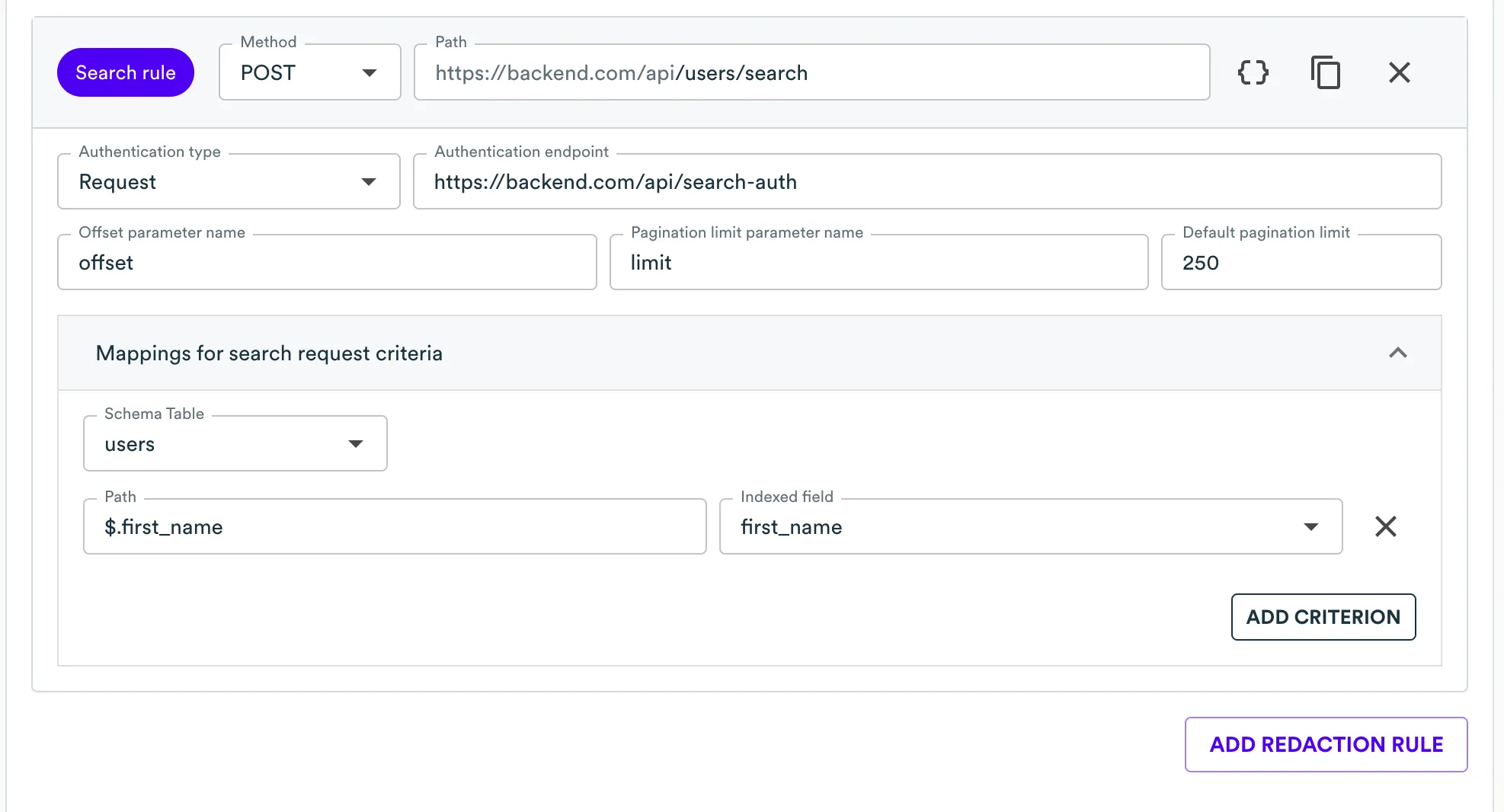The width and height of the screenshot is (1504, 812).
Task: Click the Mappings for search request criteria heading
Action: pos(269,353)
